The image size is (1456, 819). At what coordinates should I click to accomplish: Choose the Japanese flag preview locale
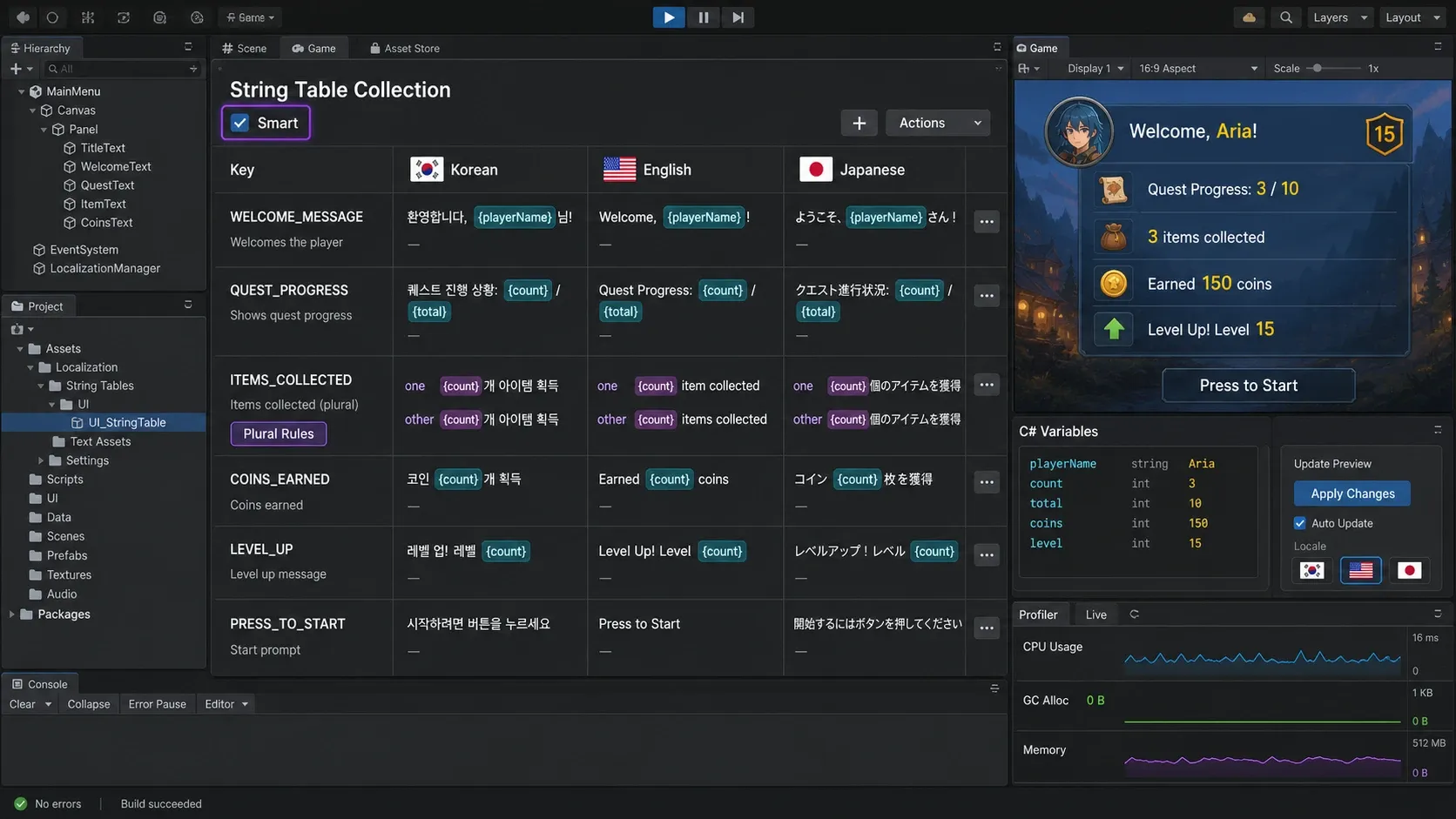pyautogui.click(x=1409, y=570)
